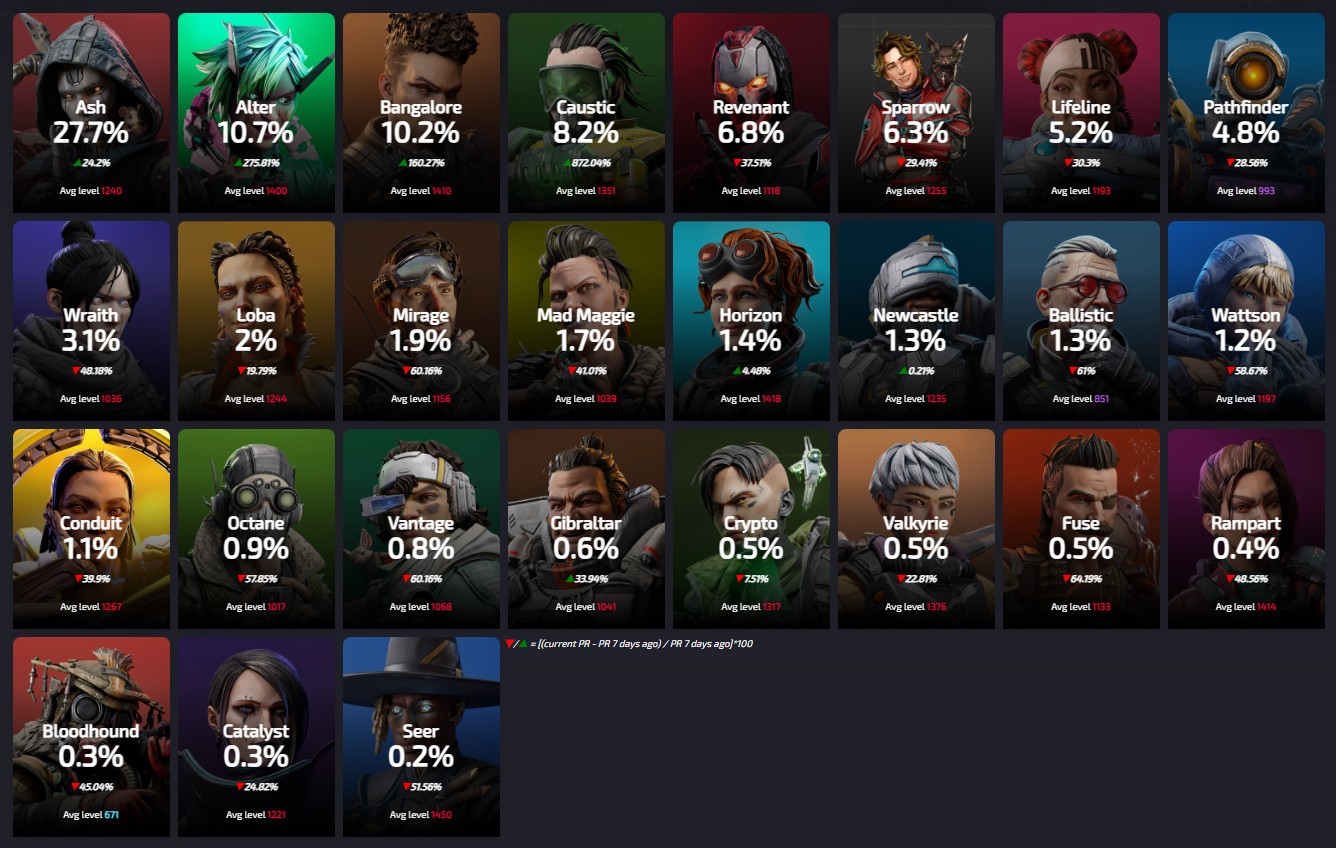Click the Mad Maggie card
Viewport: 1336px width, 848px height.
586,321
